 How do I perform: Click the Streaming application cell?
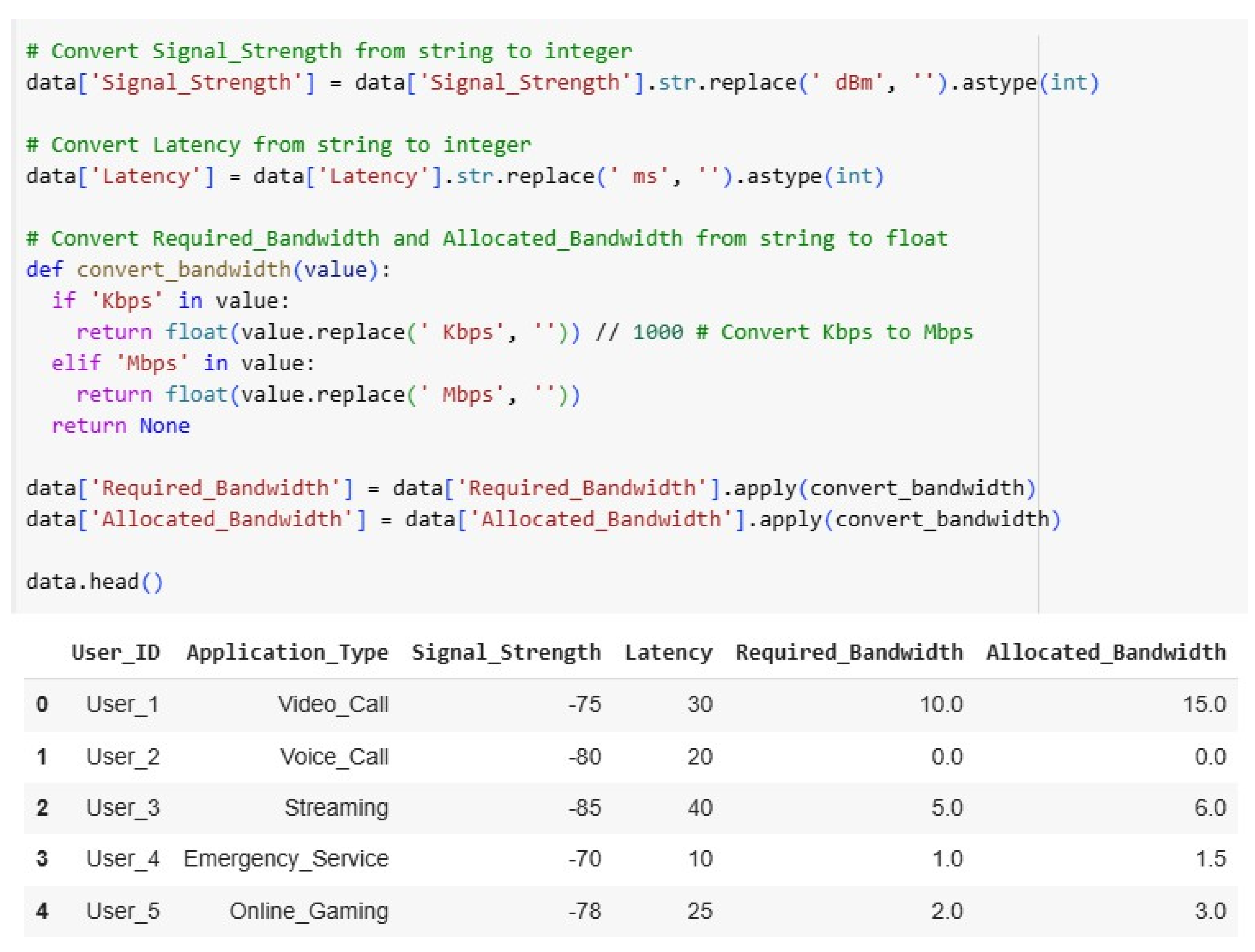336,807
